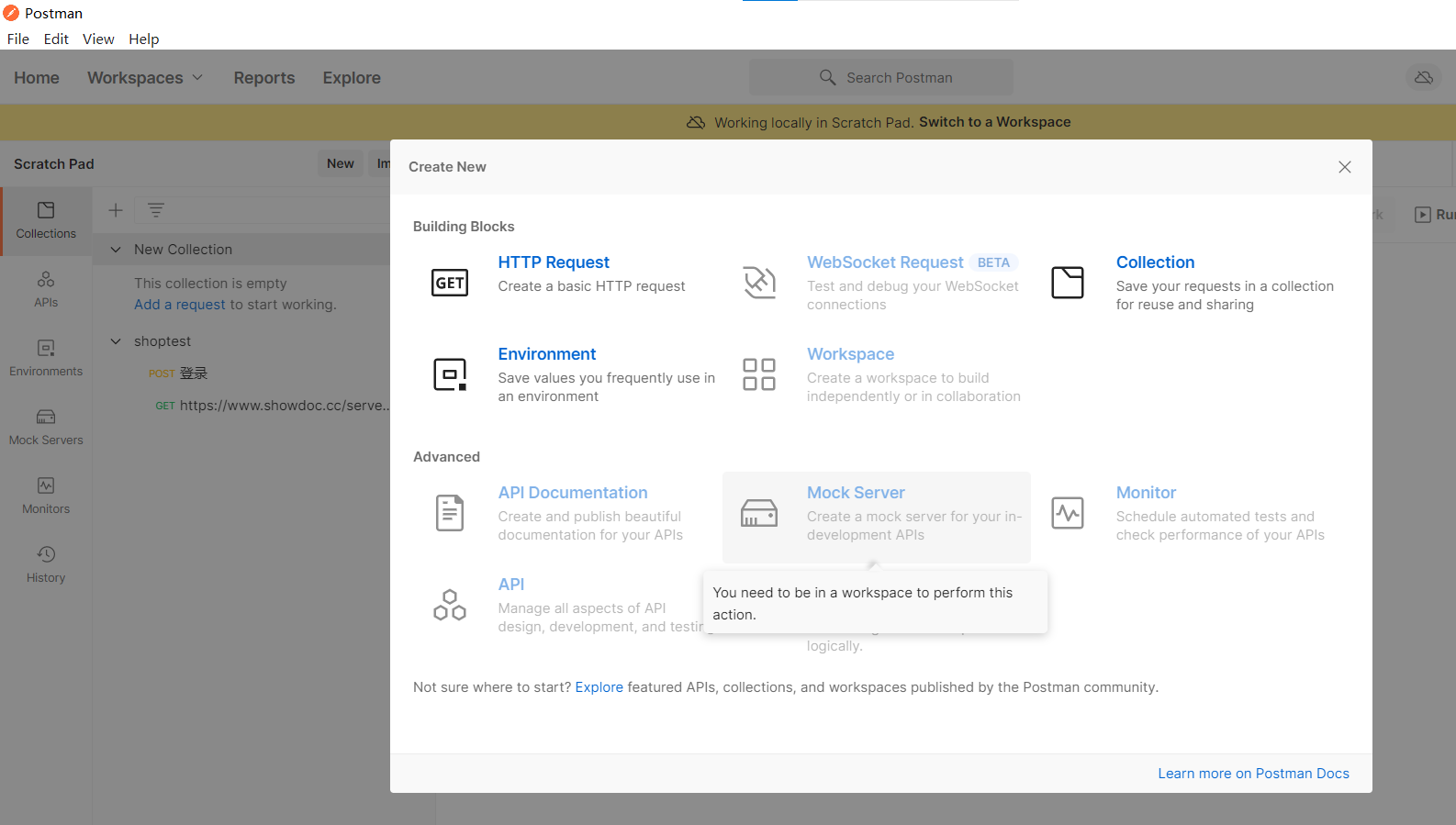The width and height of the screenshot is (1456, 825).
Task: Click Switch to a Workspace link
Action: [x=994, y=122]
